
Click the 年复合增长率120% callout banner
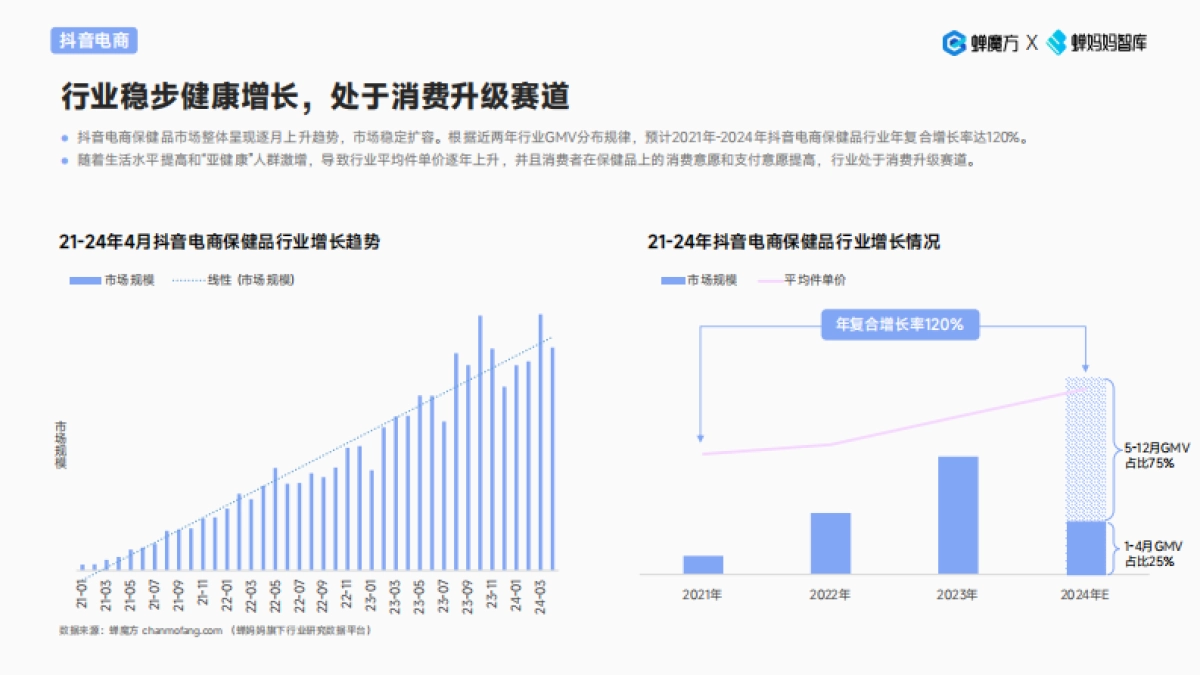click(x=898, y=324)
